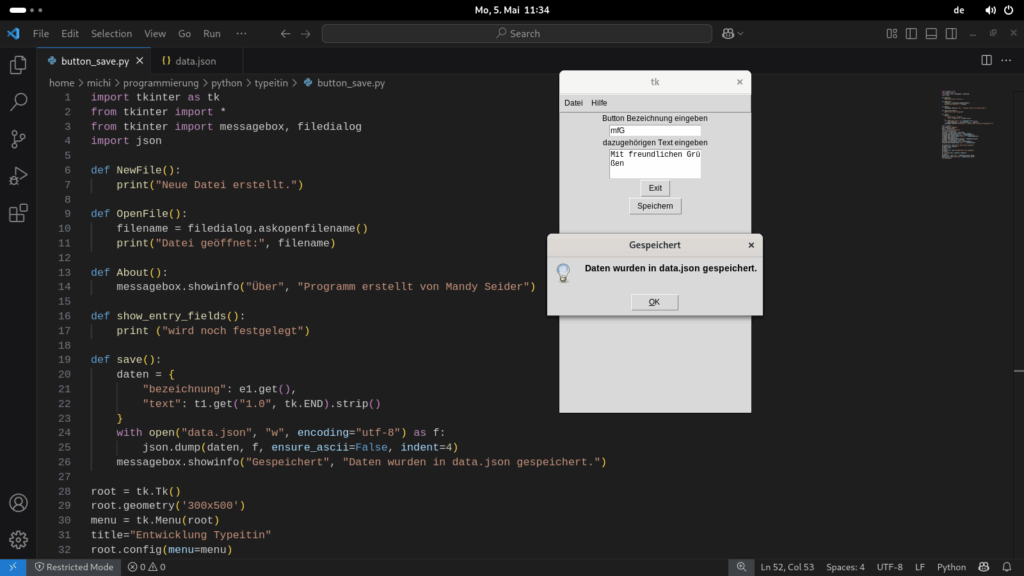Viewport: 1024px width, 576px height.
Task: Open the Hilfe menu in tk window
Action: [599, 103]
